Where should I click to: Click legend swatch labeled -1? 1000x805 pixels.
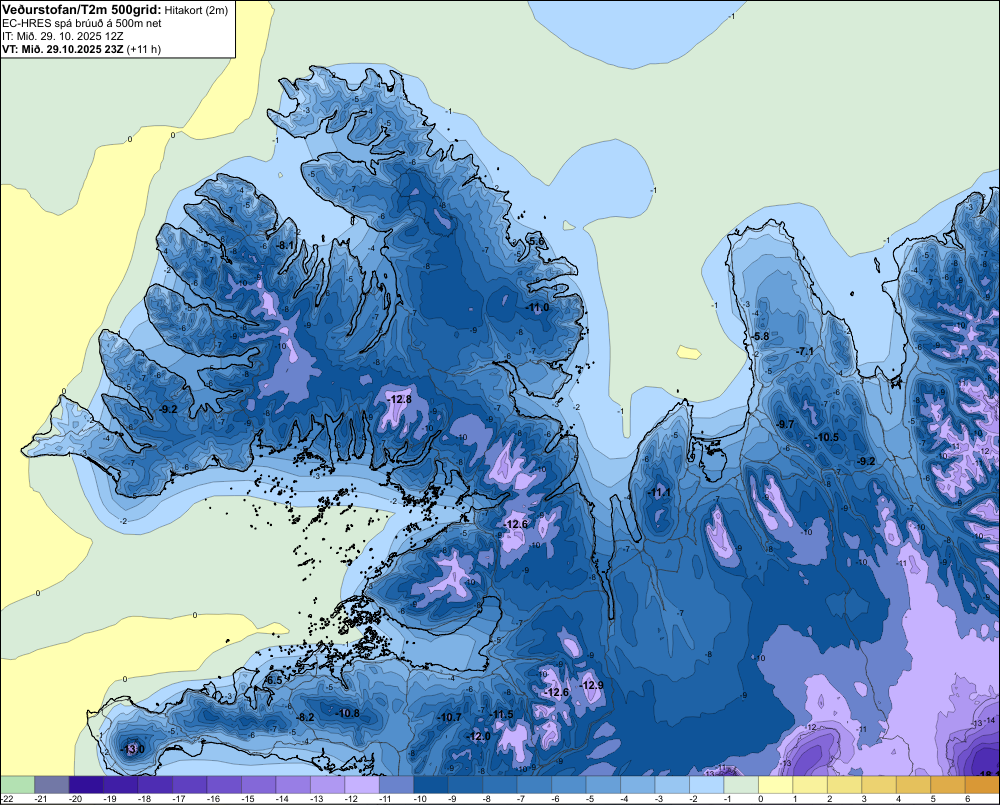tap(740, 784)
